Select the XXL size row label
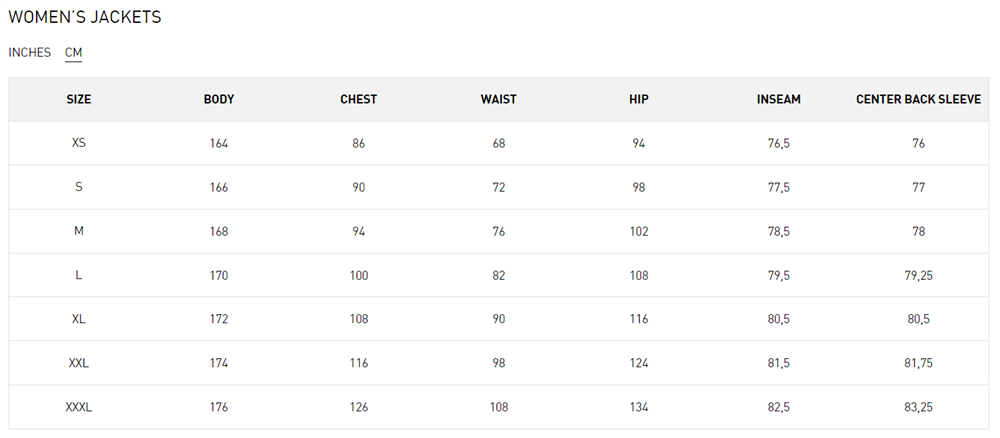Image resolution: width=1000 pixels, height=438 pixels. pos(78,363)
